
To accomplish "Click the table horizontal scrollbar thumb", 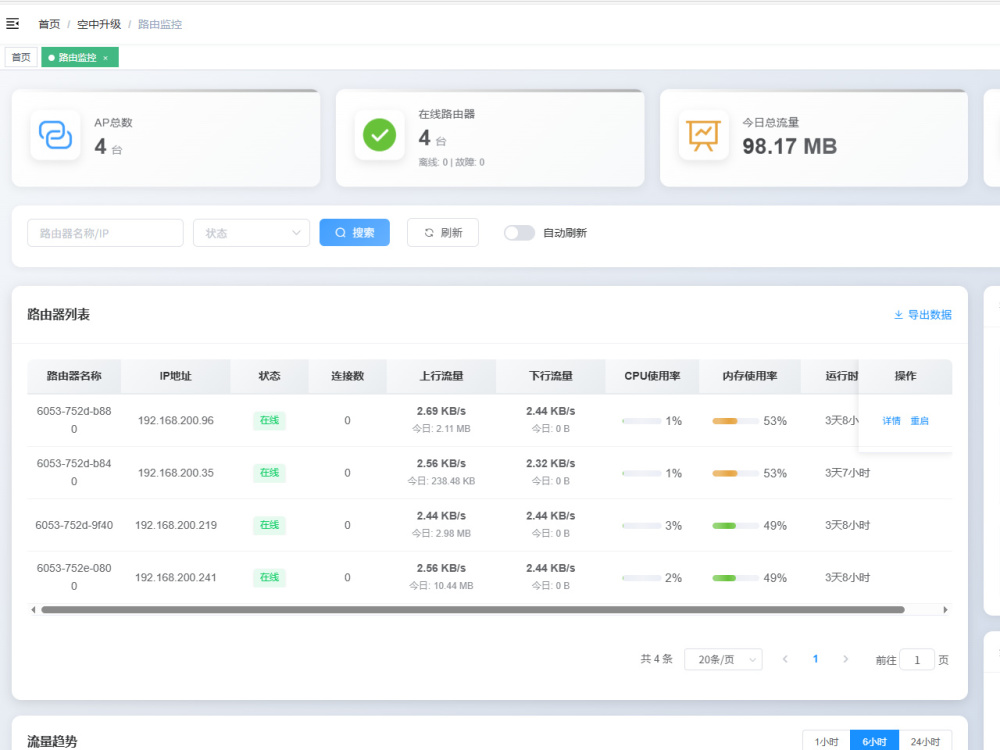I will 473,610.
